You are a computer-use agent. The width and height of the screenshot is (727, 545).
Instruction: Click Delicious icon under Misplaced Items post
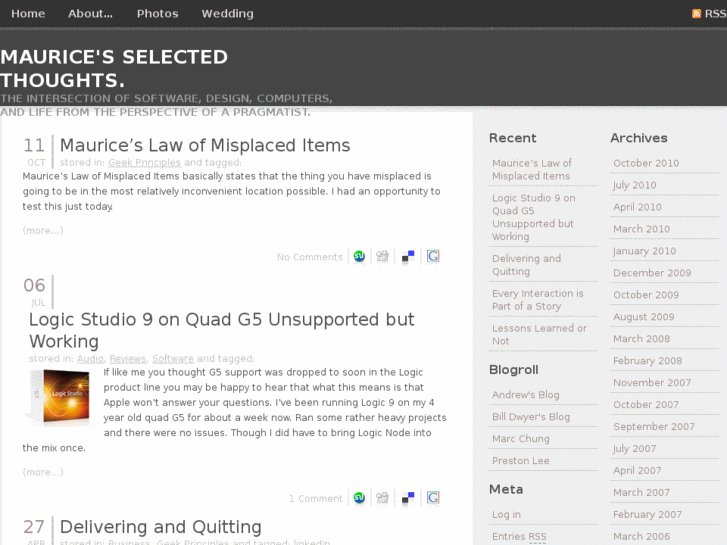(x=408, y=257)
